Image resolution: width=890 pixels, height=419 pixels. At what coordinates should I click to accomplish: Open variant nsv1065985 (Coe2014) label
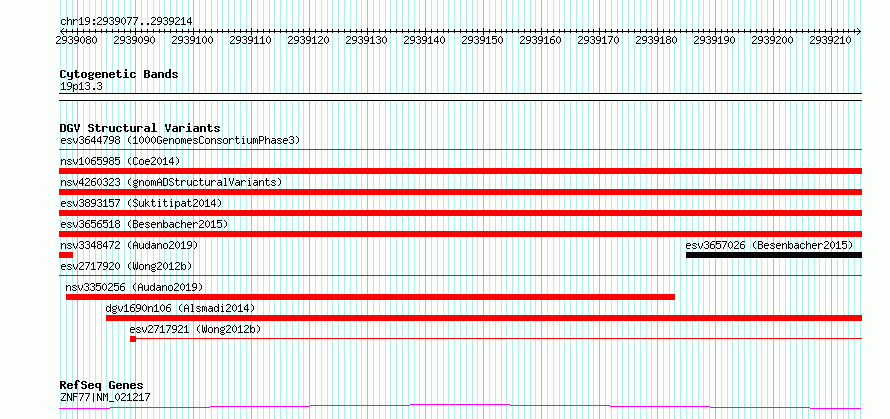tap(120, 161)
